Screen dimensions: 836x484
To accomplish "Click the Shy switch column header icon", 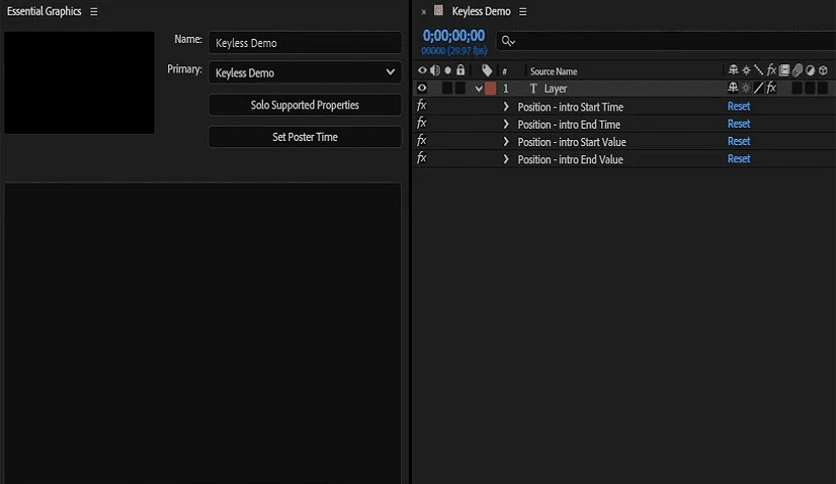I will click(733, 70).
